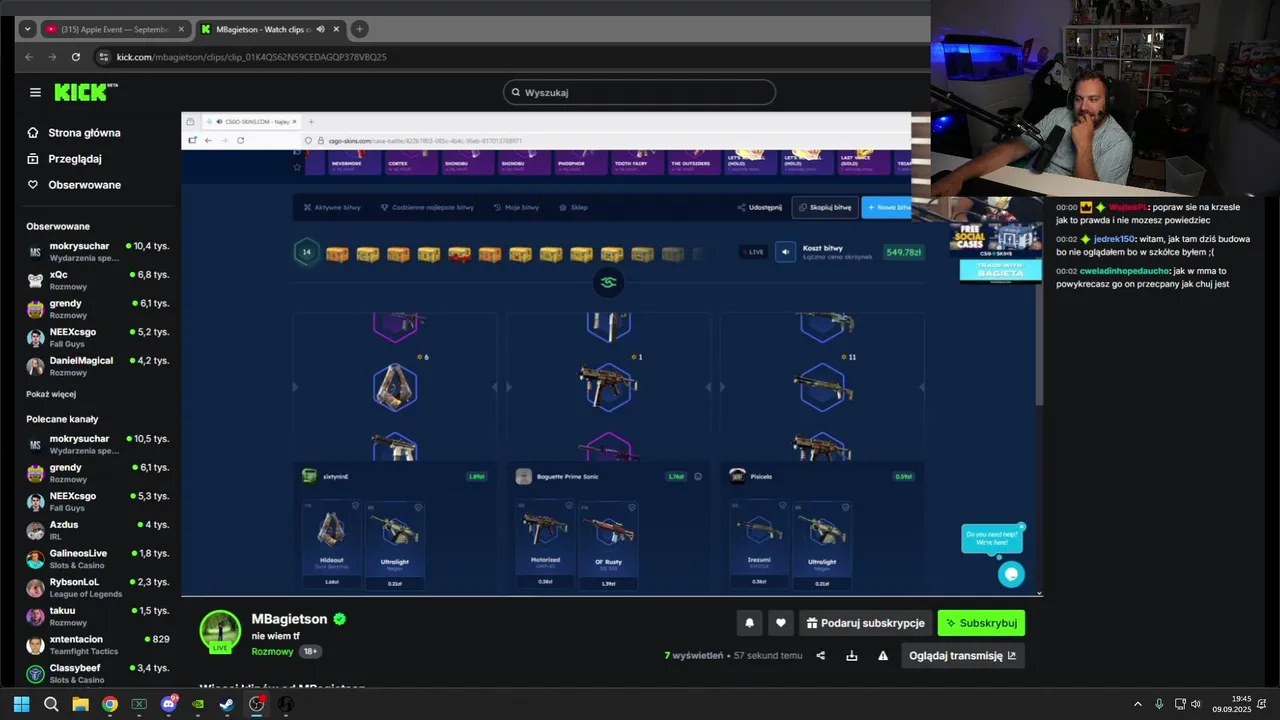Click the site info icon in address bar
The height and width of the screenshot is (720, 1280).
click(102, 57)
